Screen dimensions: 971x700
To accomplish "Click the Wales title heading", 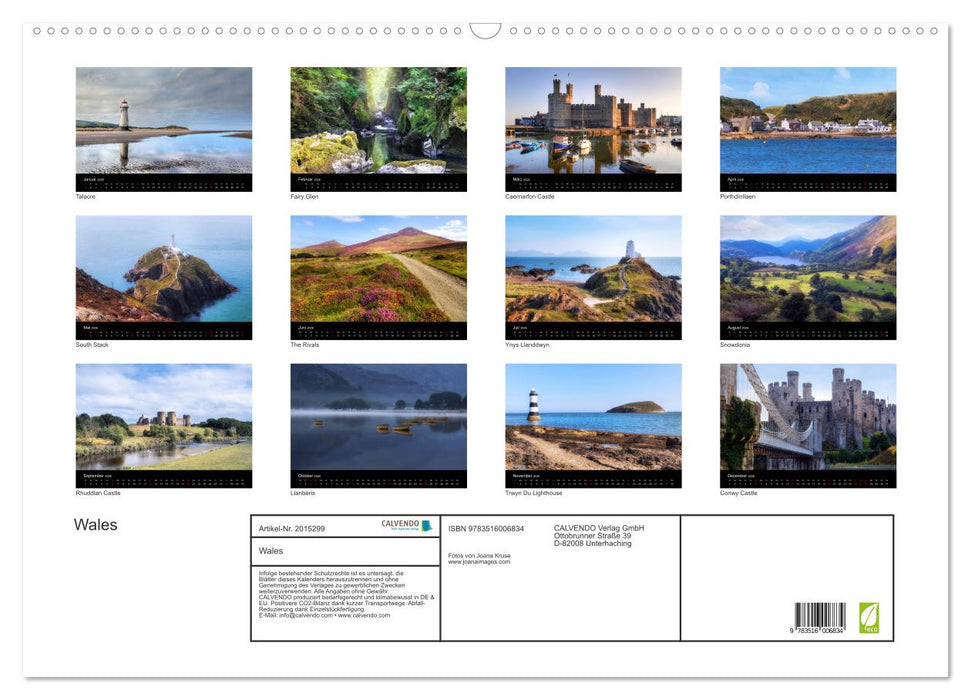I will [95, 524].
